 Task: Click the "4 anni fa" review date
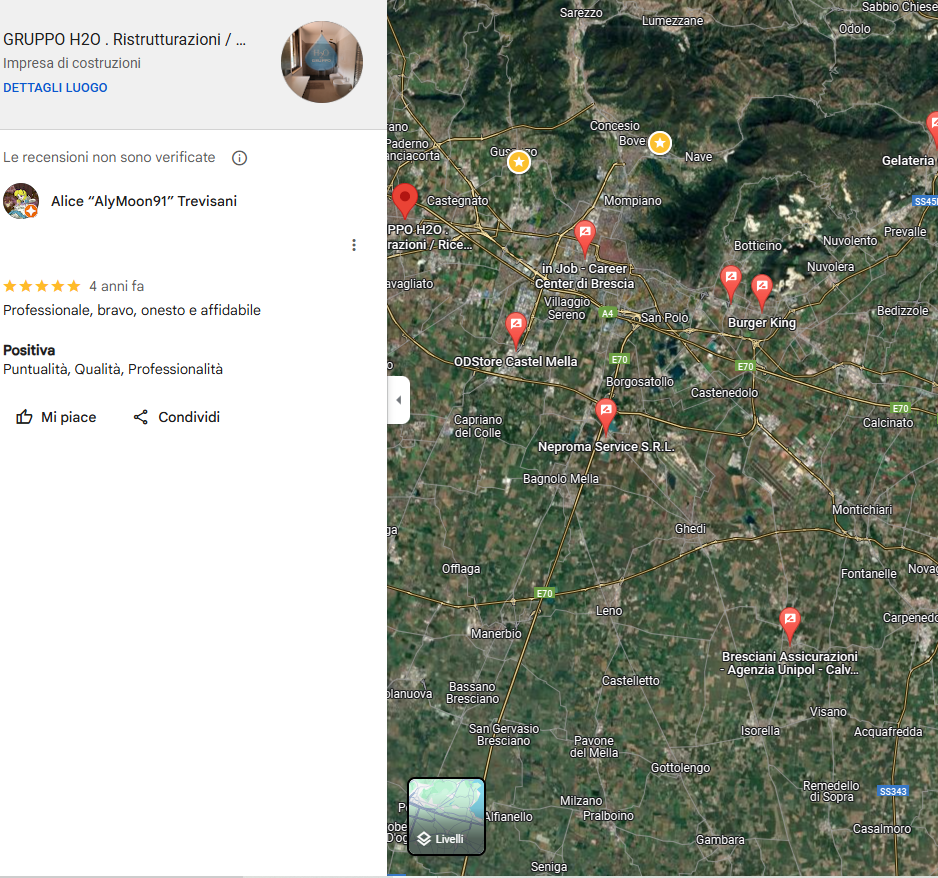click(x=117, y=286)
